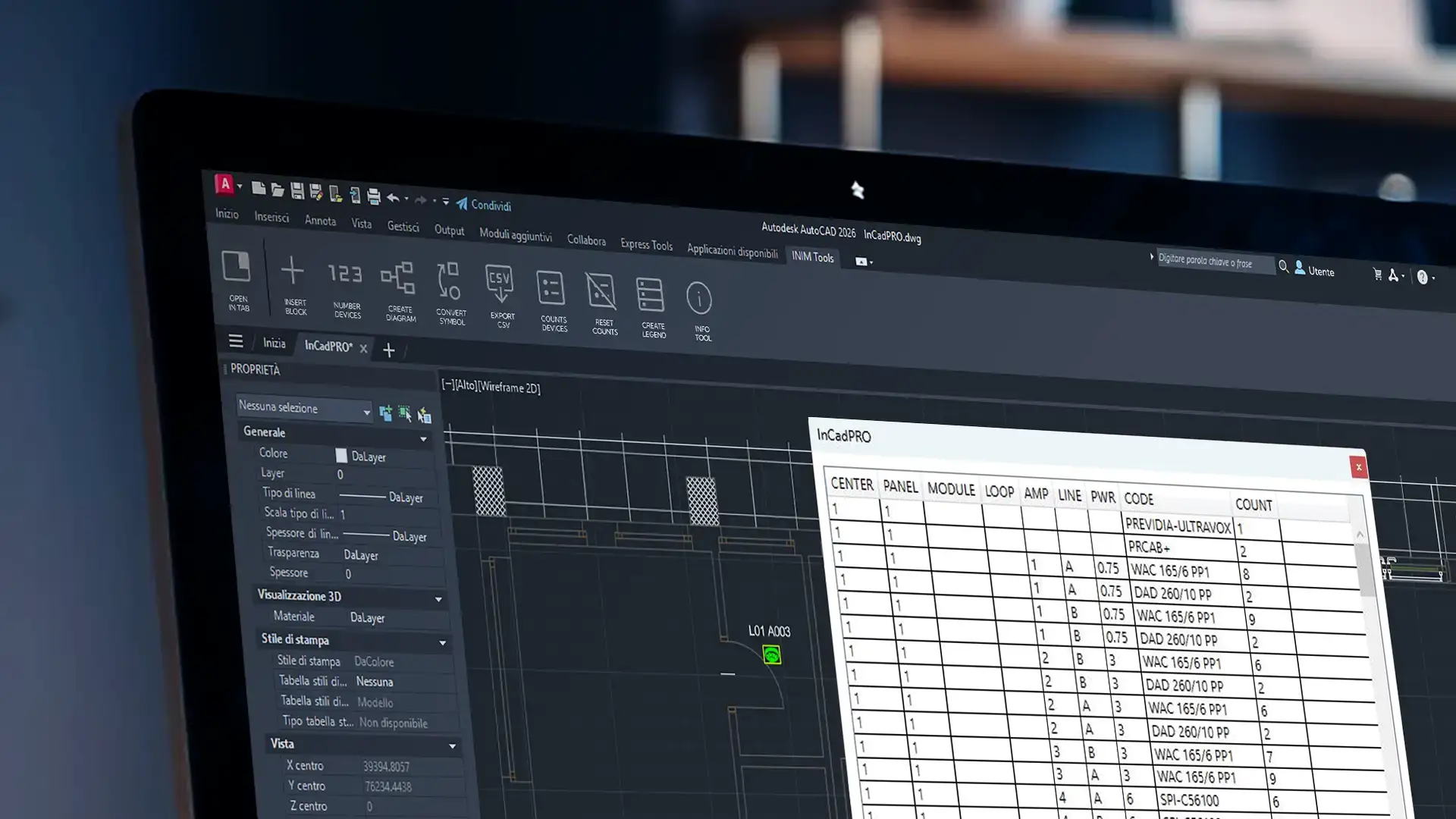Image resolution: width=1456 pixels, height=819 pixels.
Task: Open the help question mark icon
Action: click(x=1423, y=278)
